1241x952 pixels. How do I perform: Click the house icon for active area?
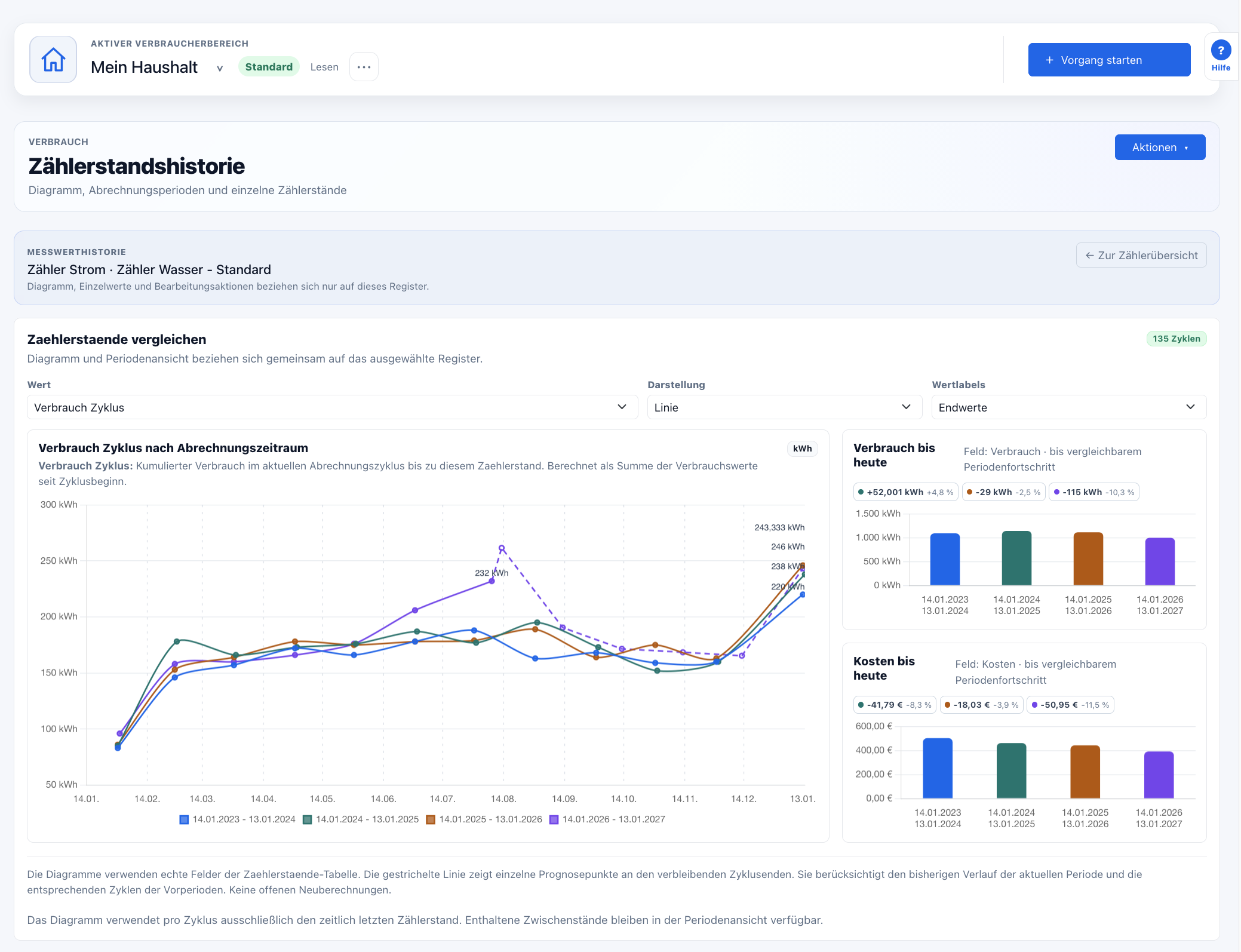click(53, 60)
